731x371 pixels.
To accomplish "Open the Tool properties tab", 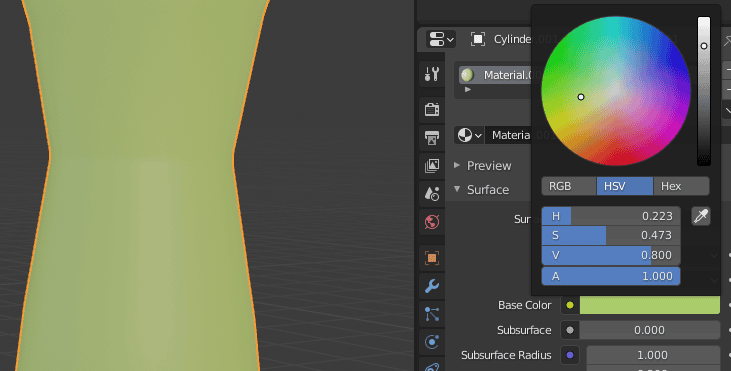I will [x=432, y=75].
